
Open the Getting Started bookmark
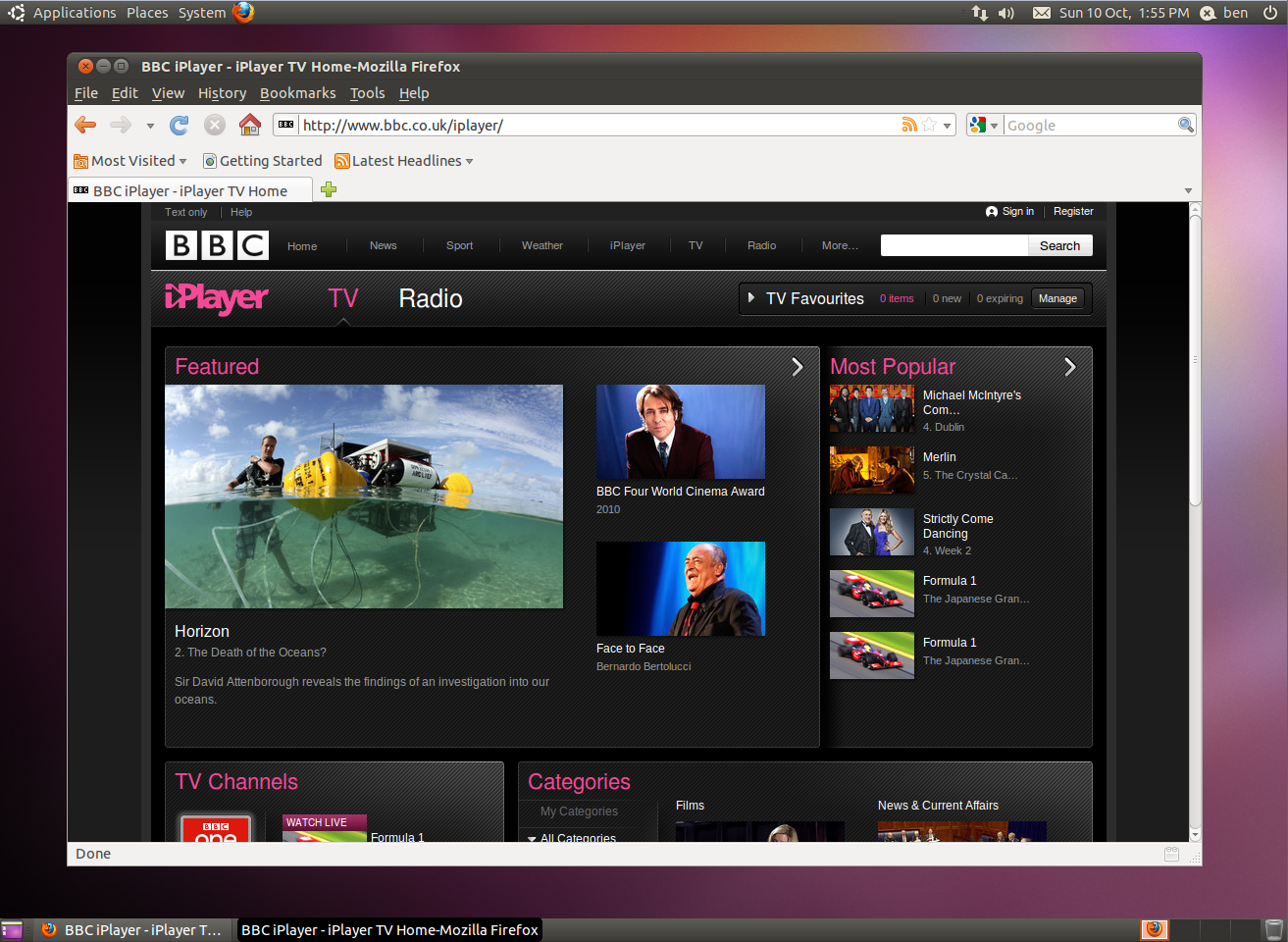click(262, 161)
